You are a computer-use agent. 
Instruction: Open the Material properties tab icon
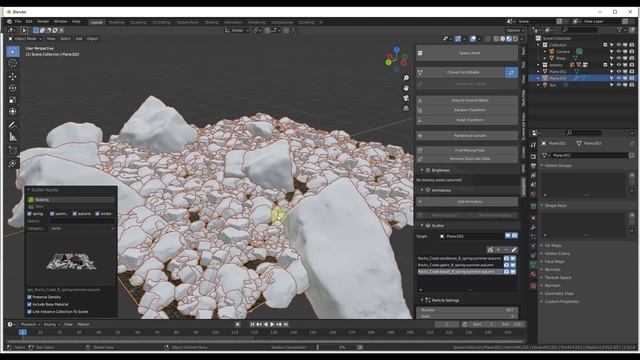click(x=533, y=274)
